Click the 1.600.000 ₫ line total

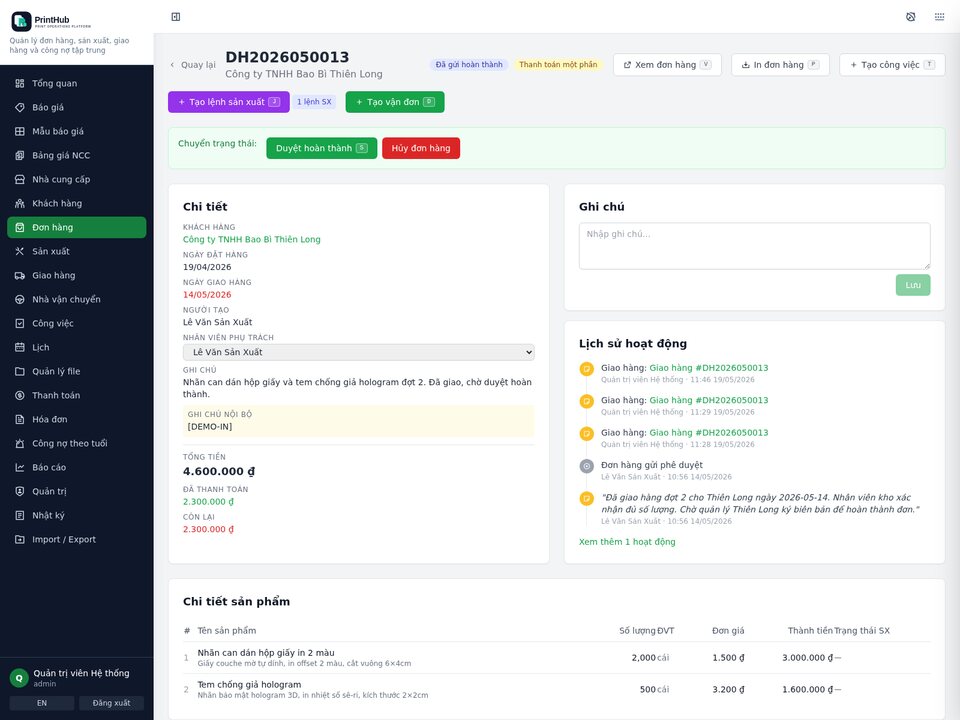pos(807,689)
